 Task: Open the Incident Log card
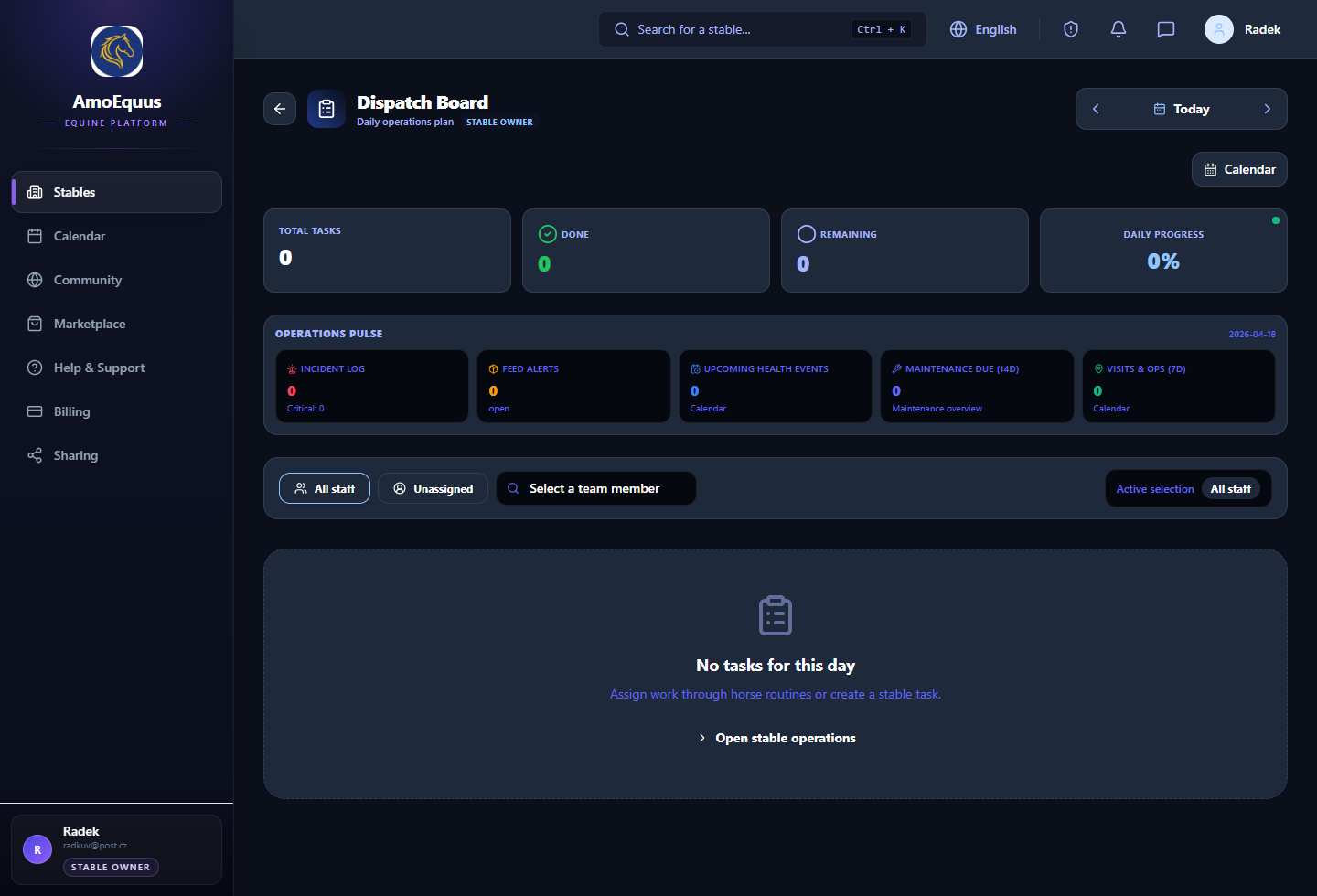371,387
